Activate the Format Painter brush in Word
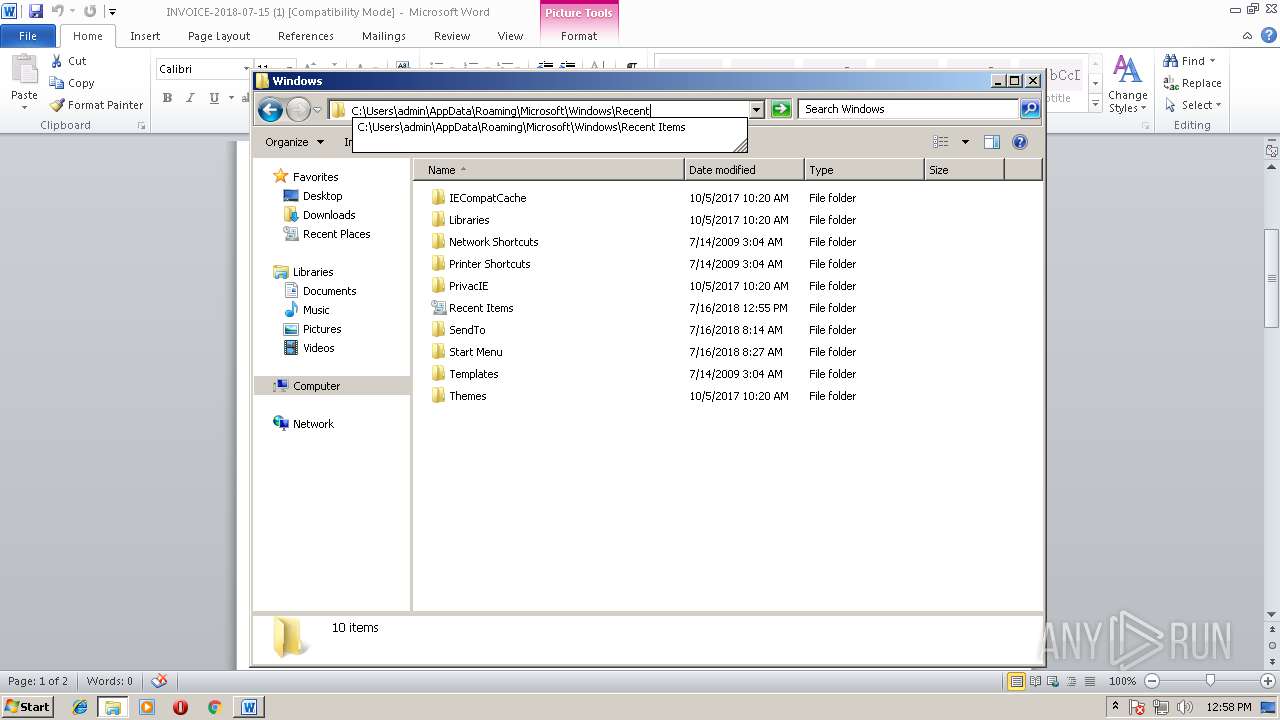 point(97,105)
